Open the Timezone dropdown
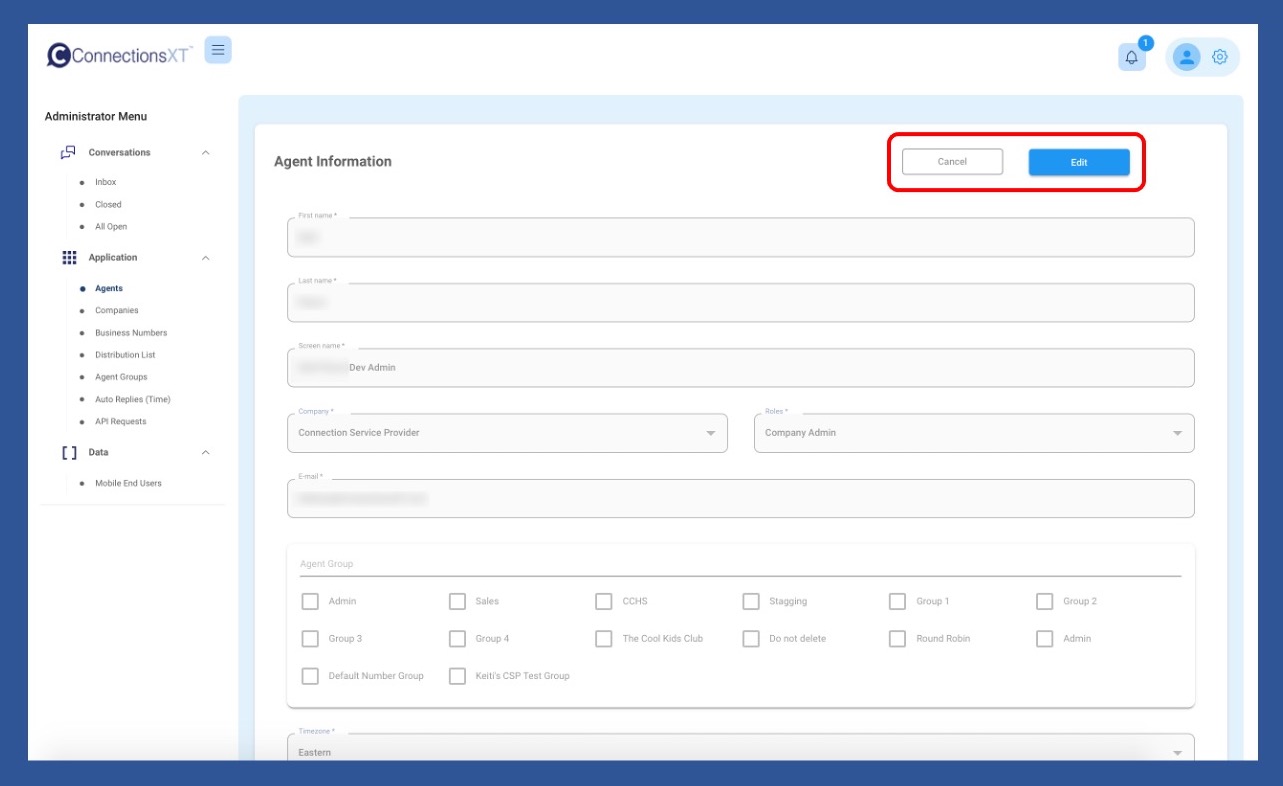Viewport: 1283px width, 786px height. tap(740, 751)
